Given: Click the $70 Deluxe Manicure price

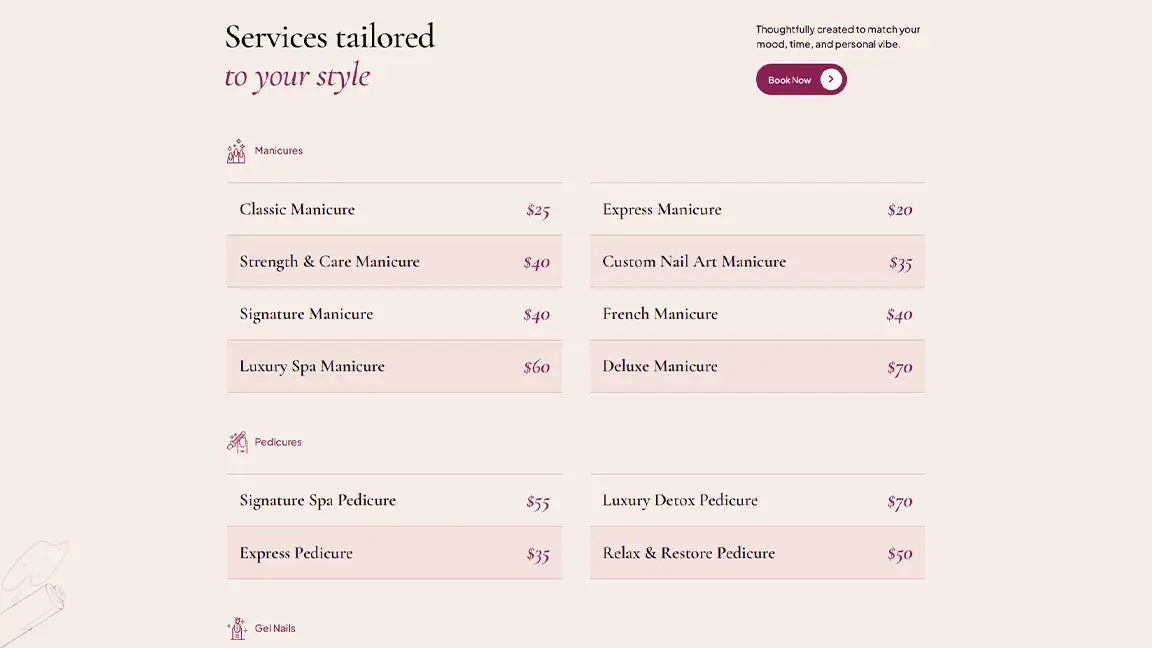Looking at the screenshot, I should (899, 367).
